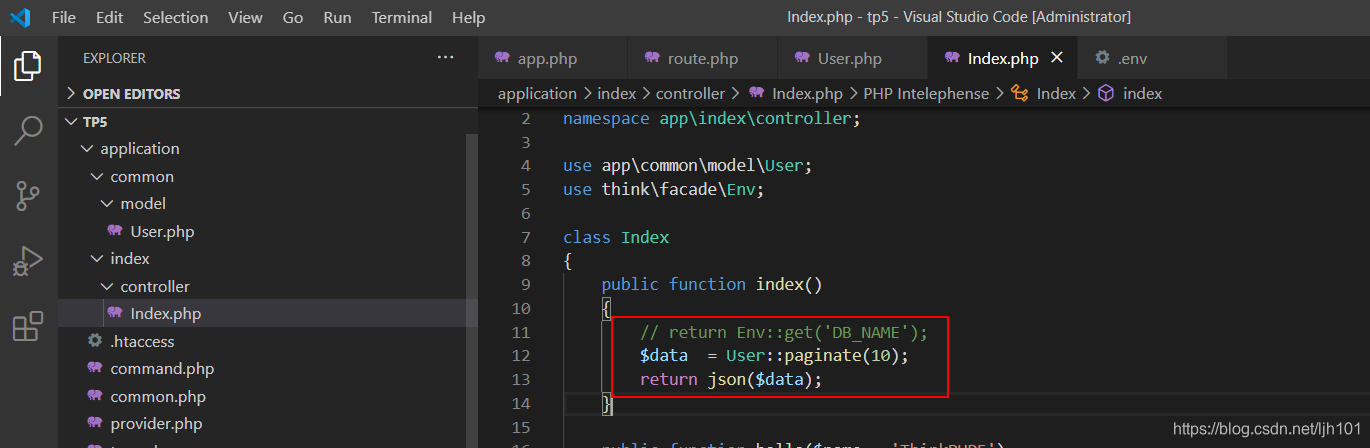Screen dimensions: 1370x448
Task: Open the Terminal menu
Action: tap(402, 18)
